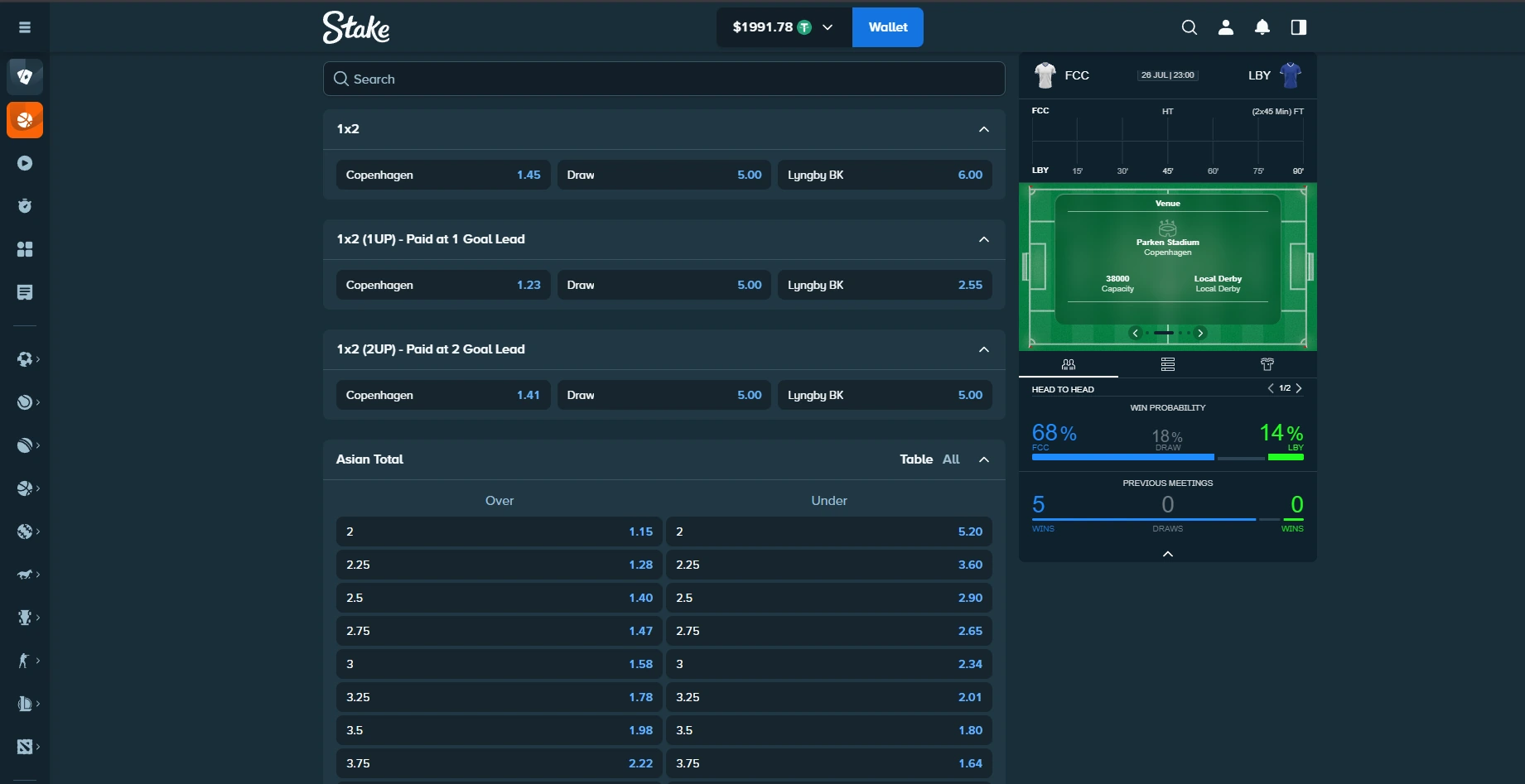
Task: Collapse the 1x2 market section
Action: pos(984,129)
